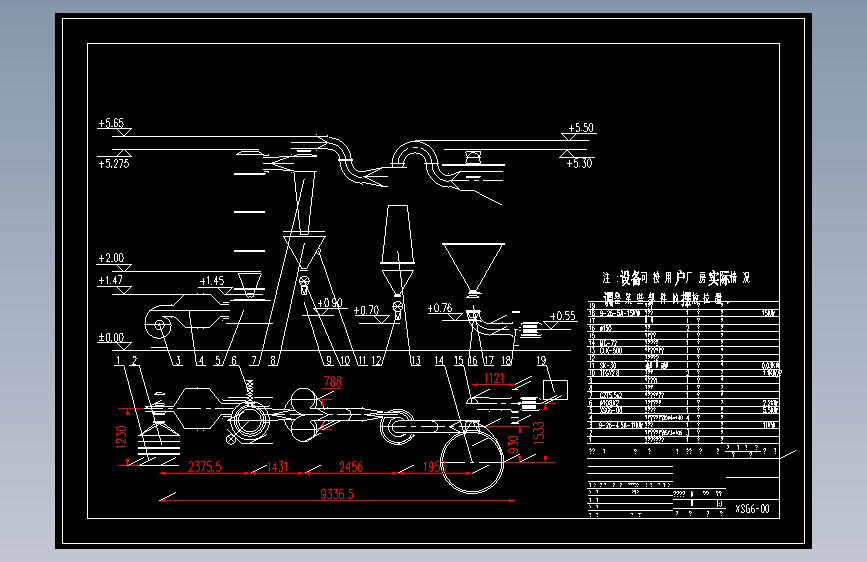Screen dimensions: 867x562
Task: Select callout number 19 above the square box
Action: click(x=541, y=360)
